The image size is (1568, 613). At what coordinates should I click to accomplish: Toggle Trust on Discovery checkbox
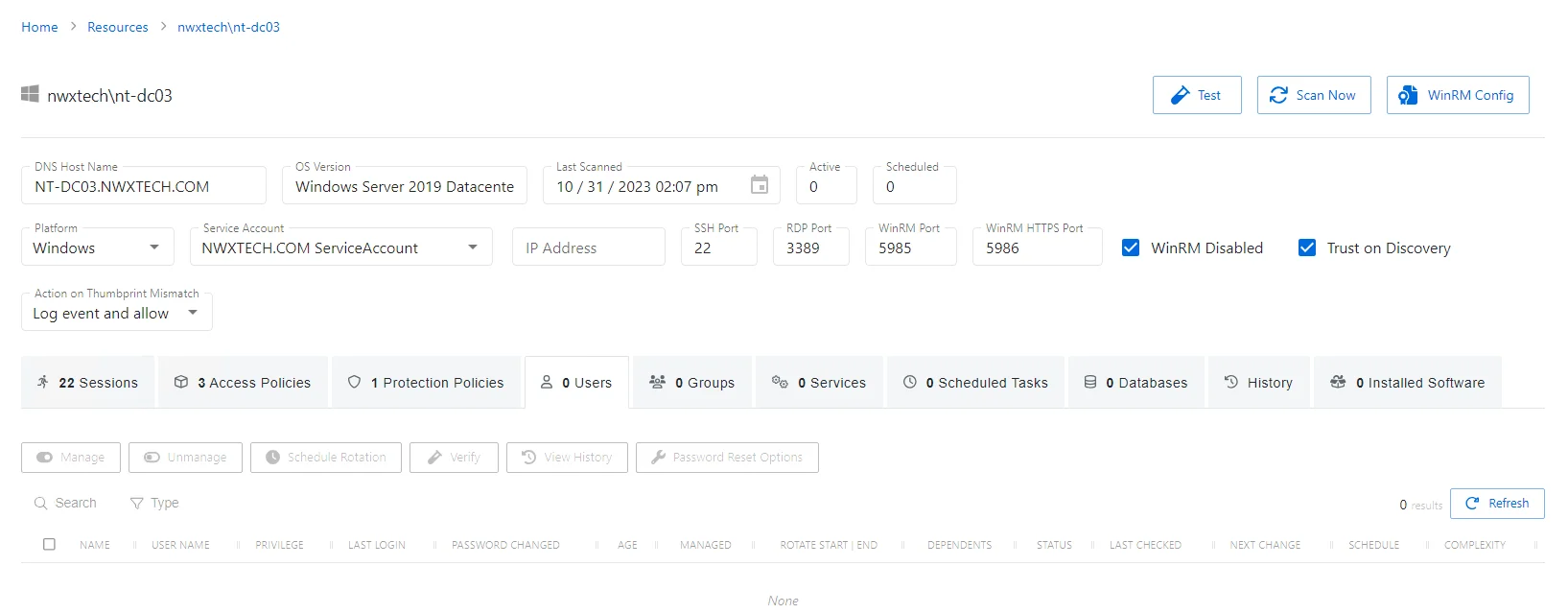1307,248
